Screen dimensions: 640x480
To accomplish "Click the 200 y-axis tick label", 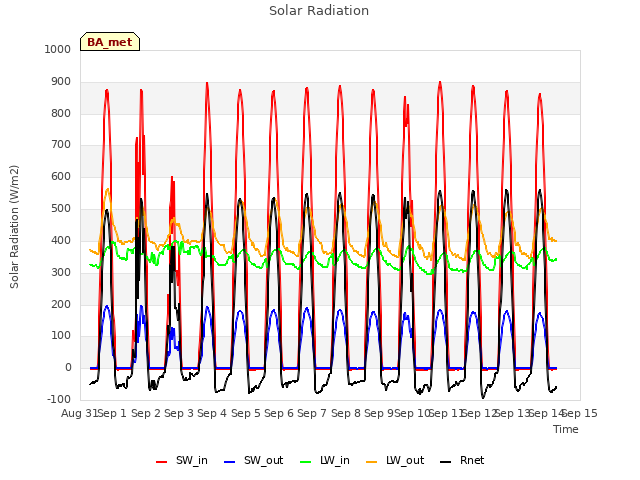I will 61,304.
